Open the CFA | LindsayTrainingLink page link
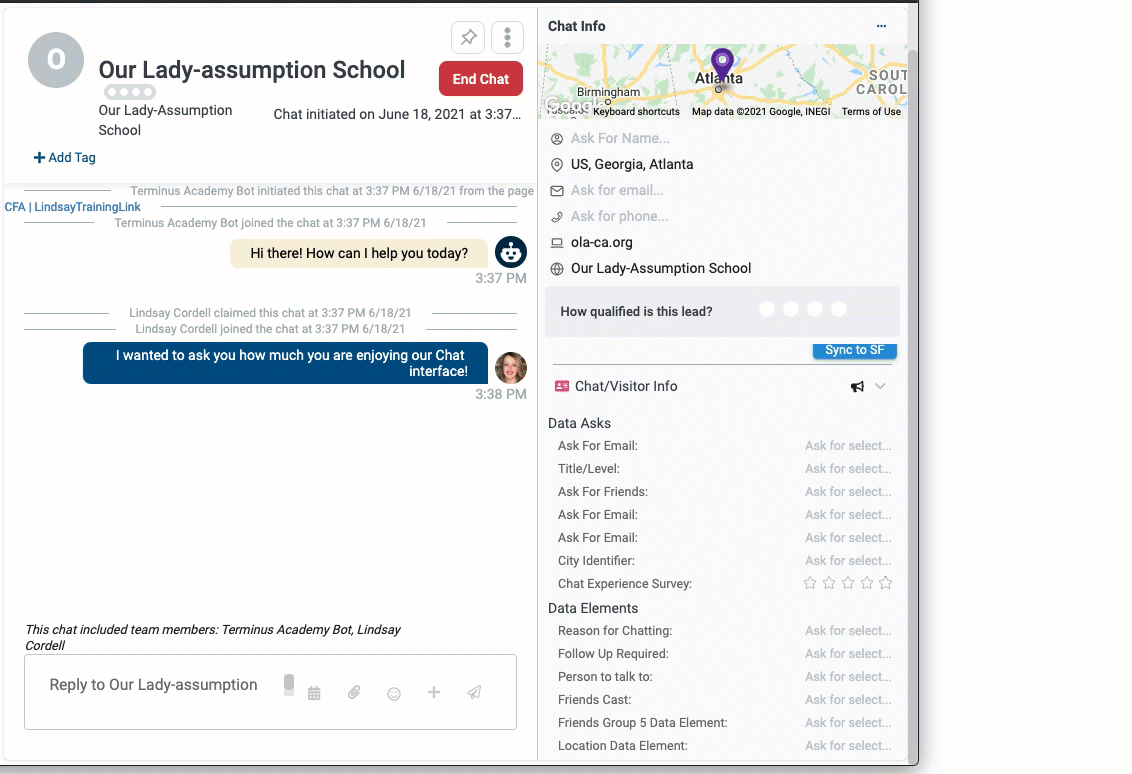Screen dimensions: 1132x774 [72, 207]
